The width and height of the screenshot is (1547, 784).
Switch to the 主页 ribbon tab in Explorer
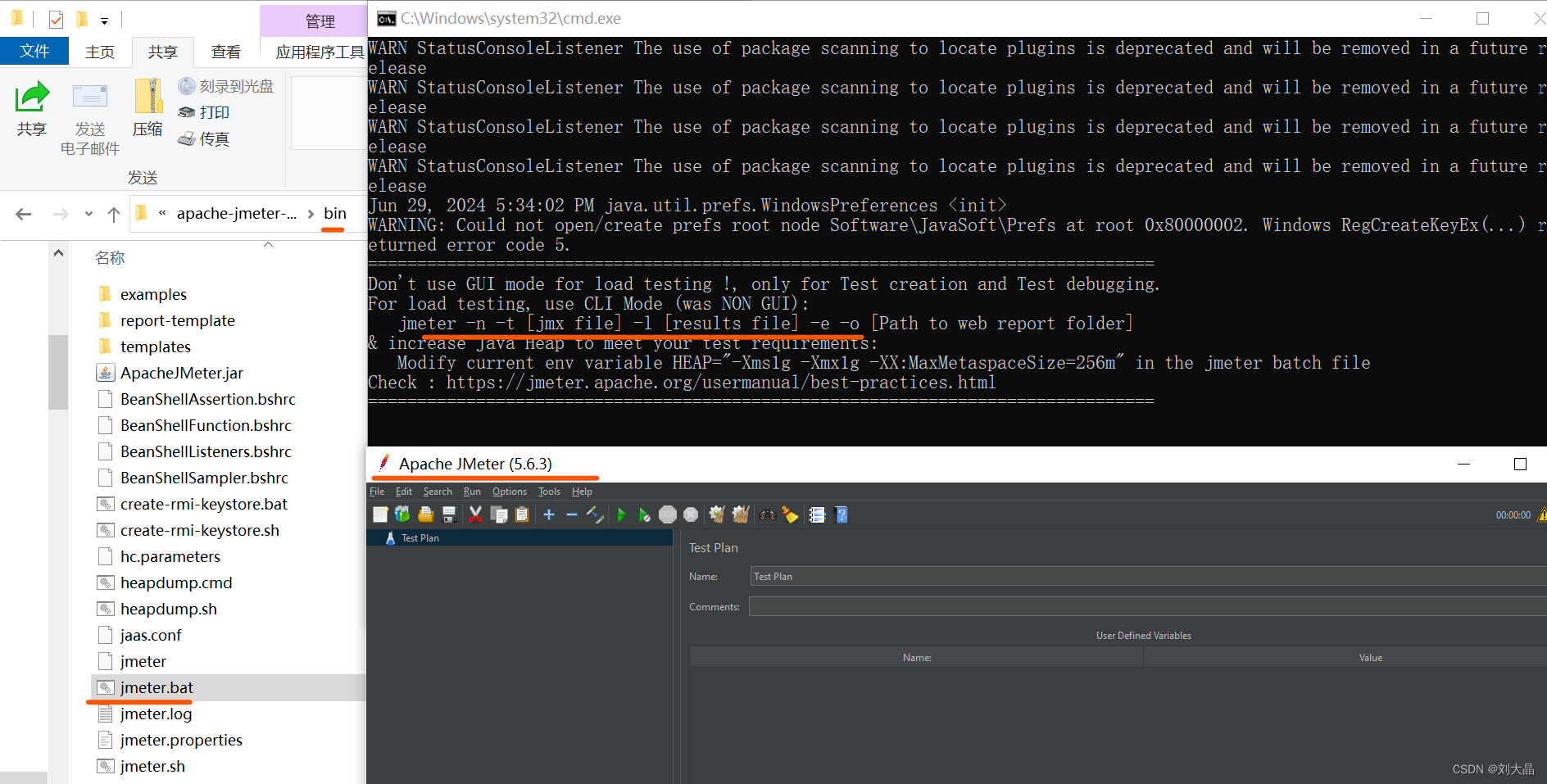100,52
